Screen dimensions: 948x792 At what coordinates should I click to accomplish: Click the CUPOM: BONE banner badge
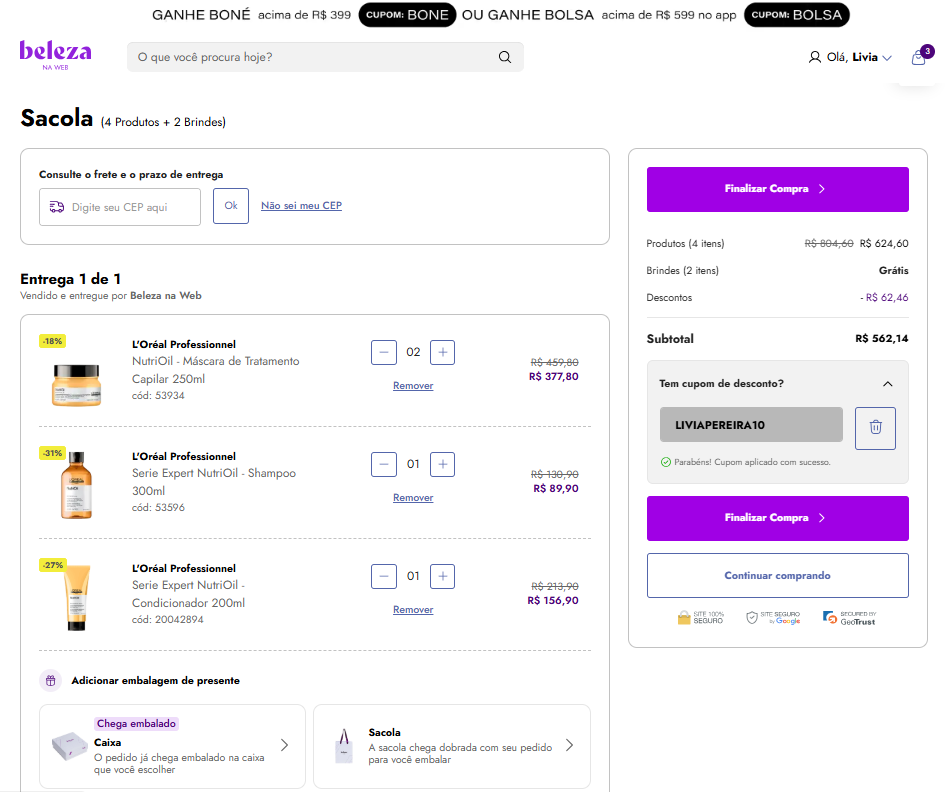pyautogui.click(x=407, y=15)
